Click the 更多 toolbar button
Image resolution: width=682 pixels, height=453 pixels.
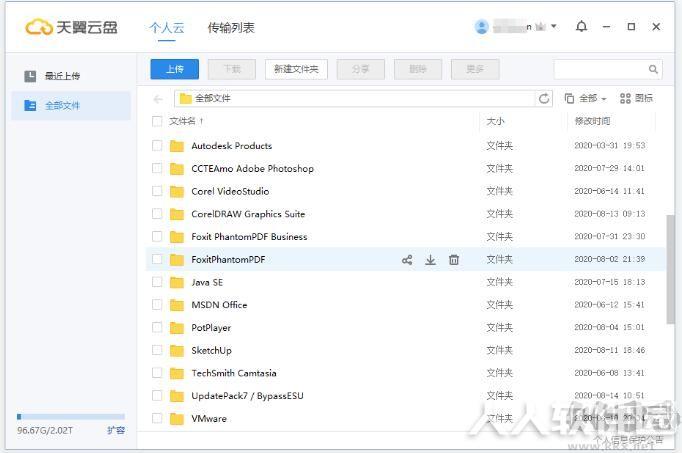475,69
